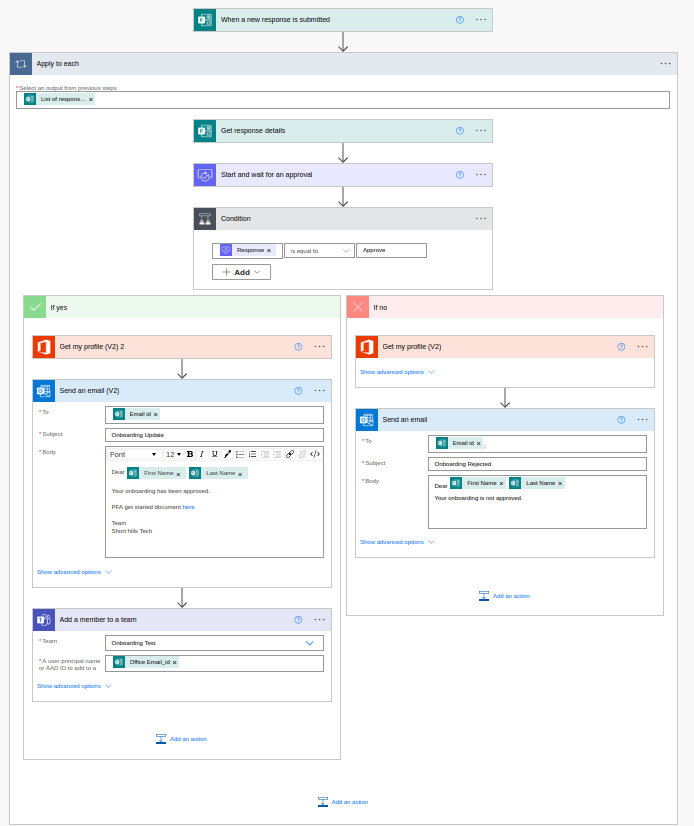Toggle bold formatting in the email body editor
Image resolution: width=694 pixels, height=826 pixels.
(x=191, y=454)
